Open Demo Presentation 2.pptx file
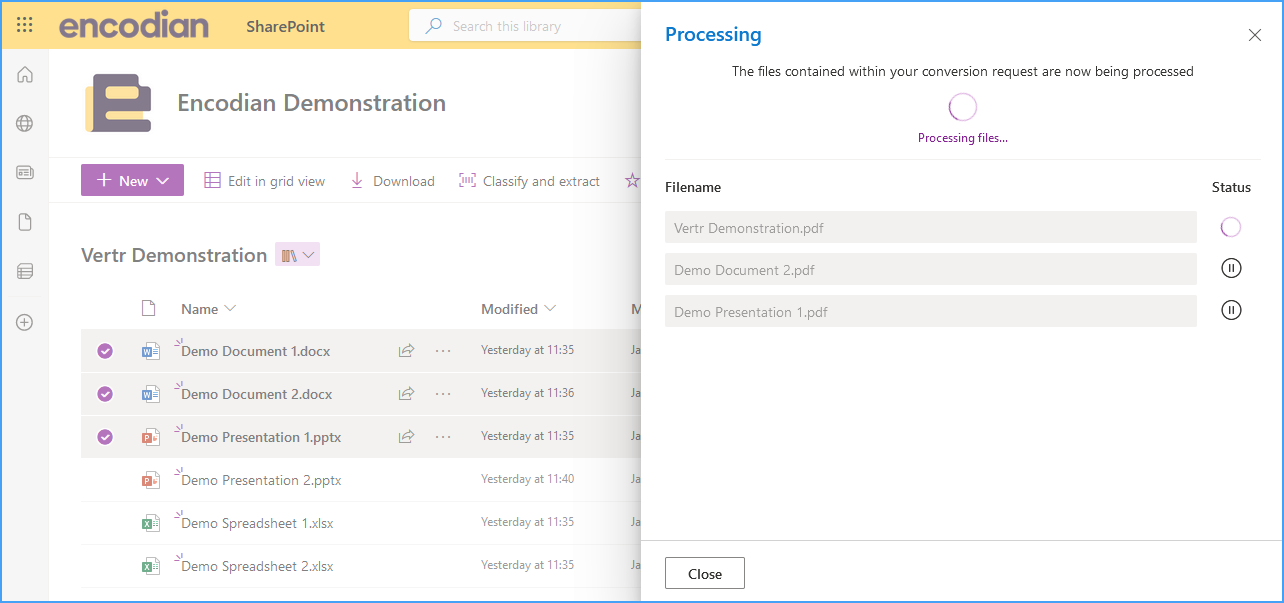Screen dimensions: 1284x603 (261, 480)
